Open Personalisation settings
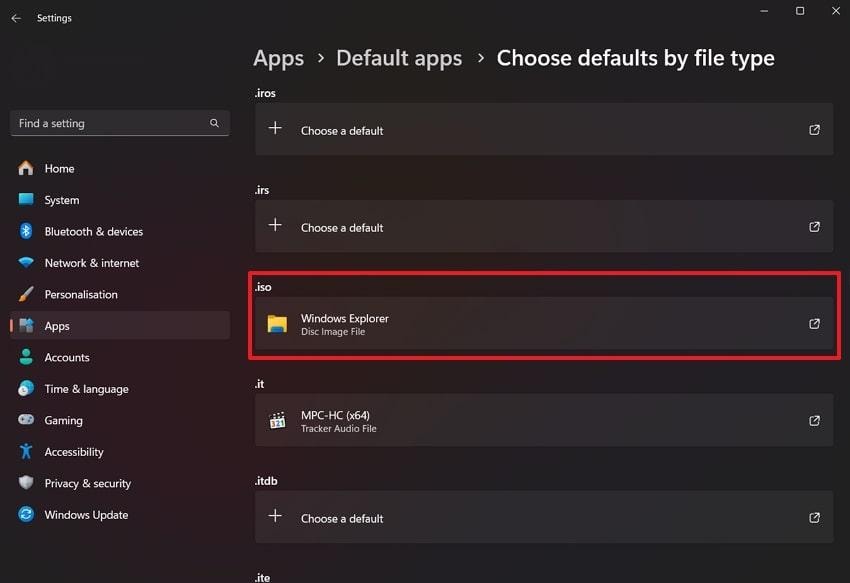 tap(120, 294)
